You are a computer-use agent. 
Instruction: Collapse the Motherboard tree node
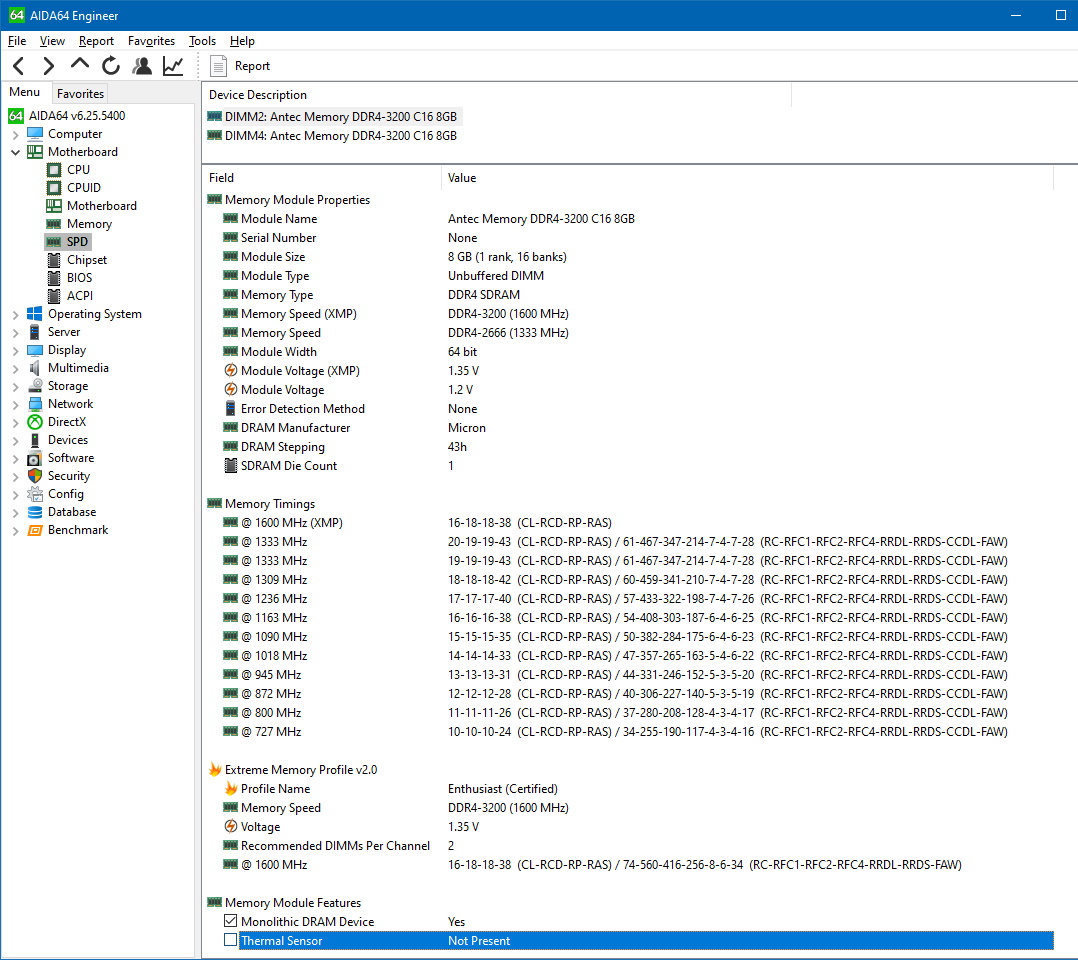pyautogui.click(x=15, y=153)
